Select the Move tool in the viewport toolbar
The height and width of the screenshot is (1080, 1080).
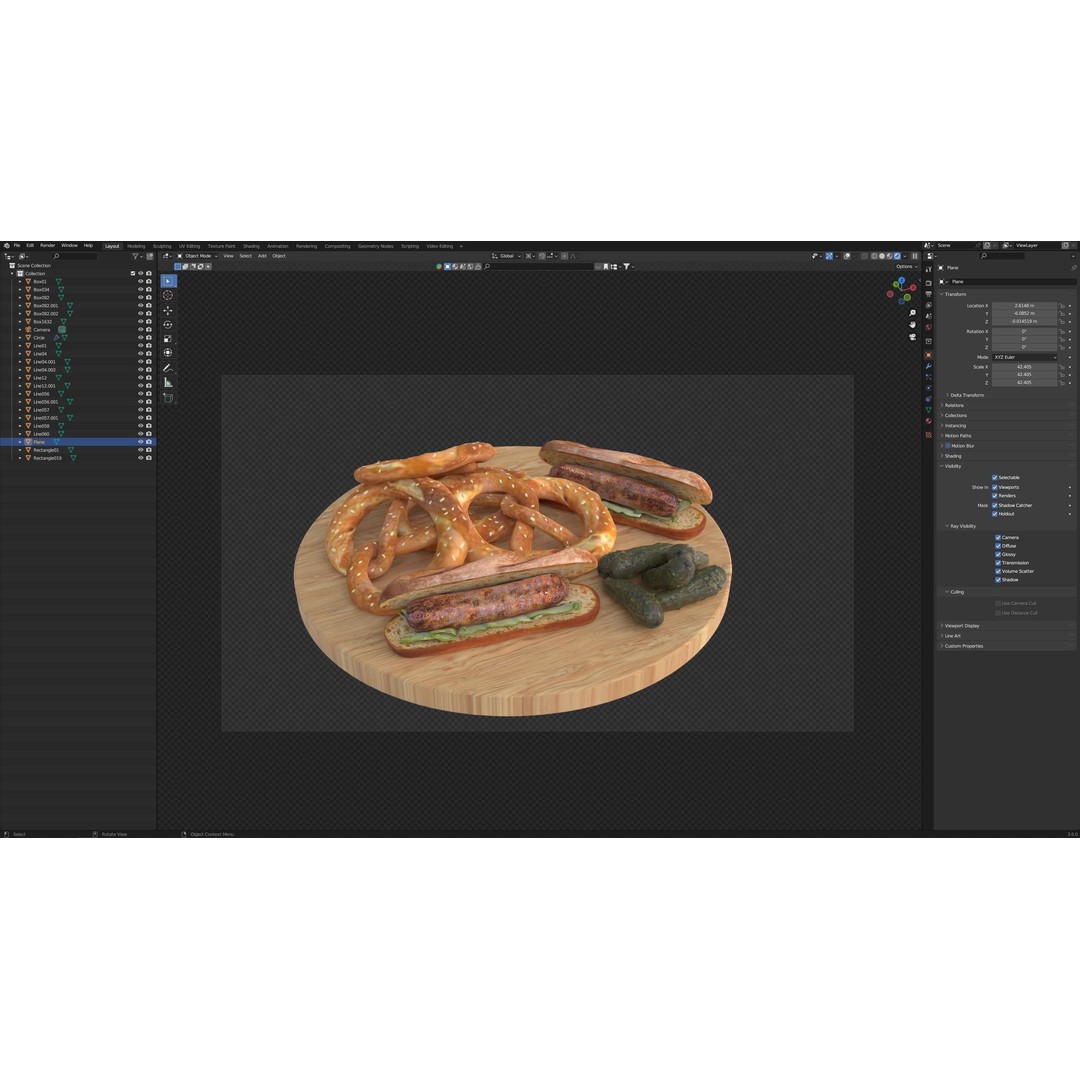(168, 310)
